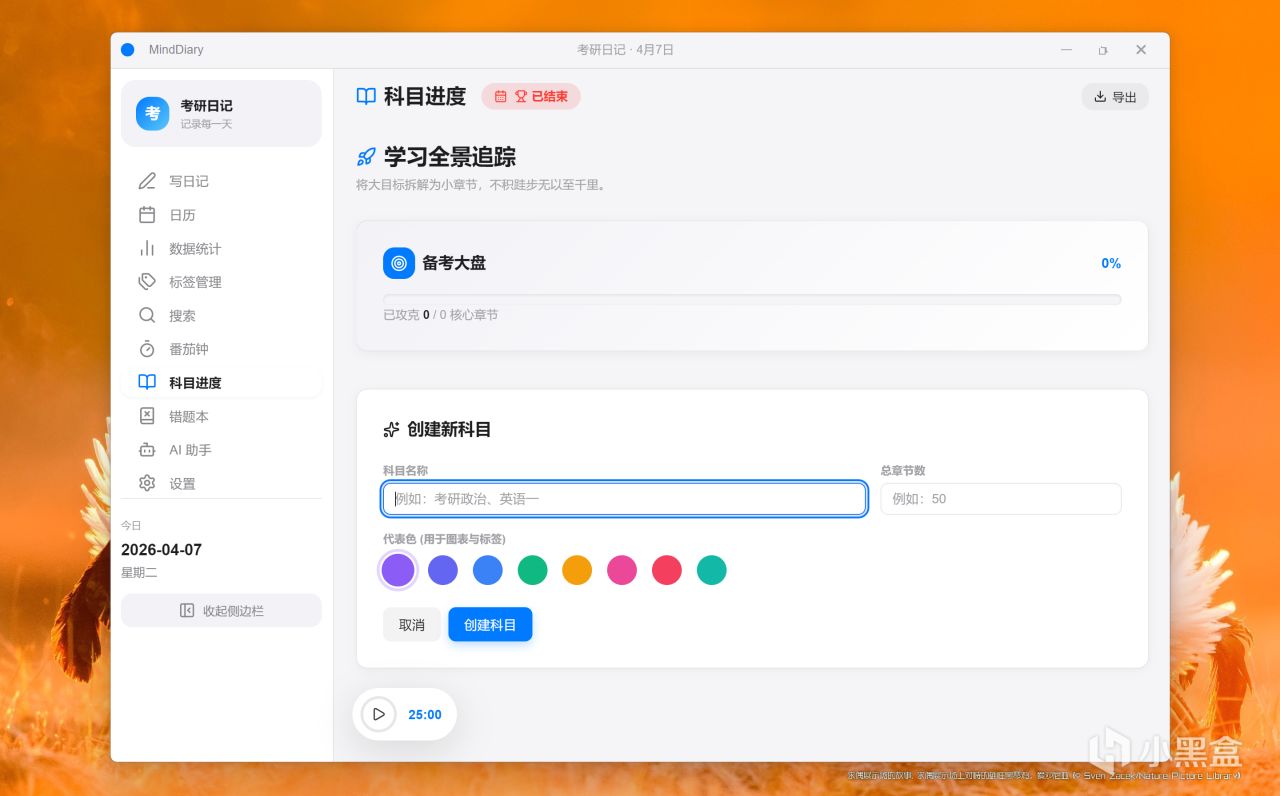Select the orange color swatch

[x=577, y=570]
